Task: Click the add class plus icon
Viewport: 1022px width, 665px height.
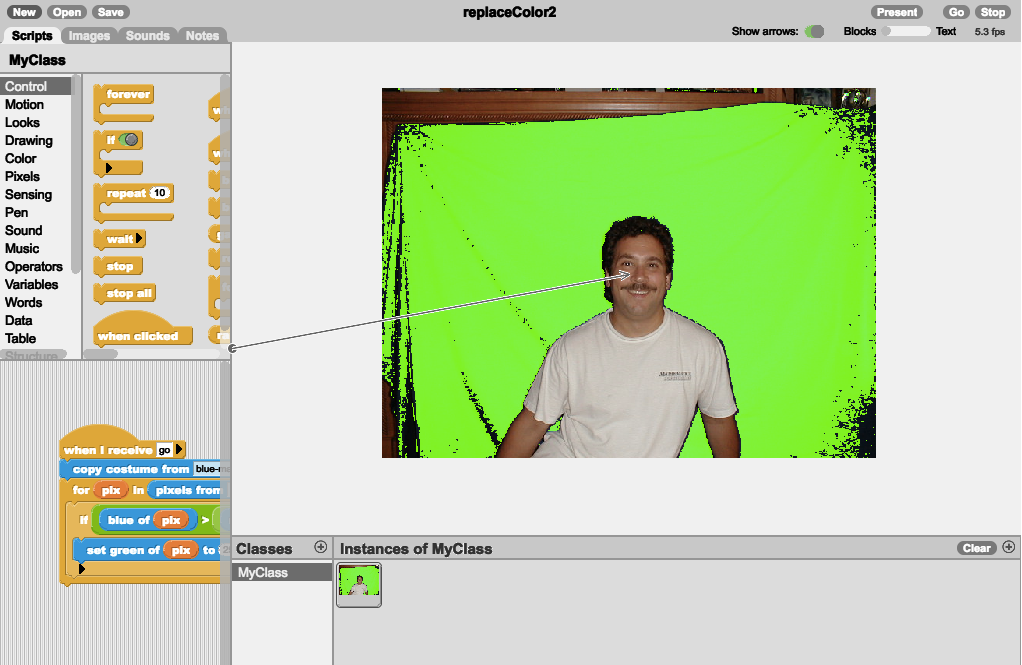Action: 320,547
